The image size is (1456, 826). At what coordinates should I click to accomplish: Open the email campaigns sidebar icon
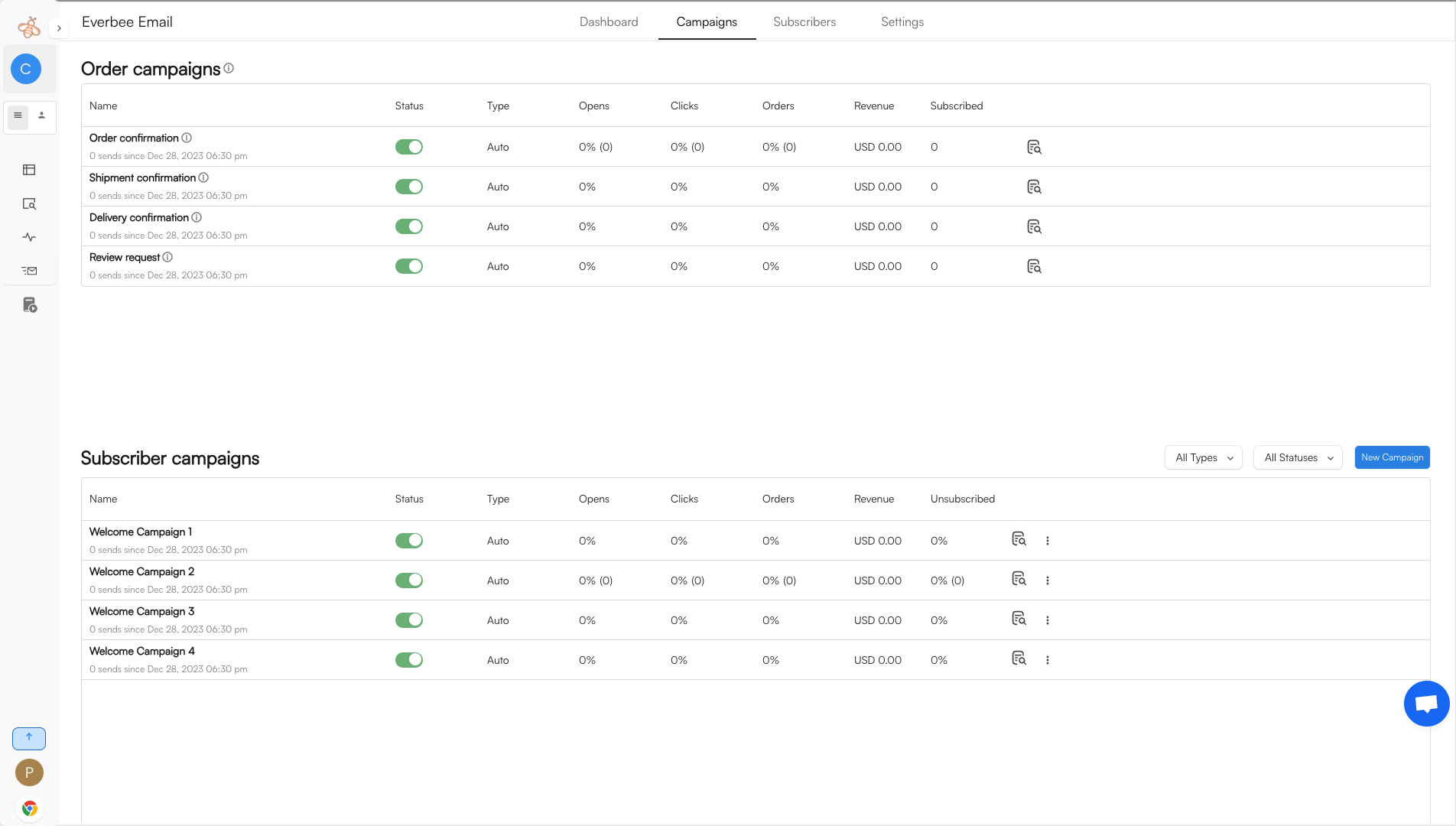(x=29, y=271)
